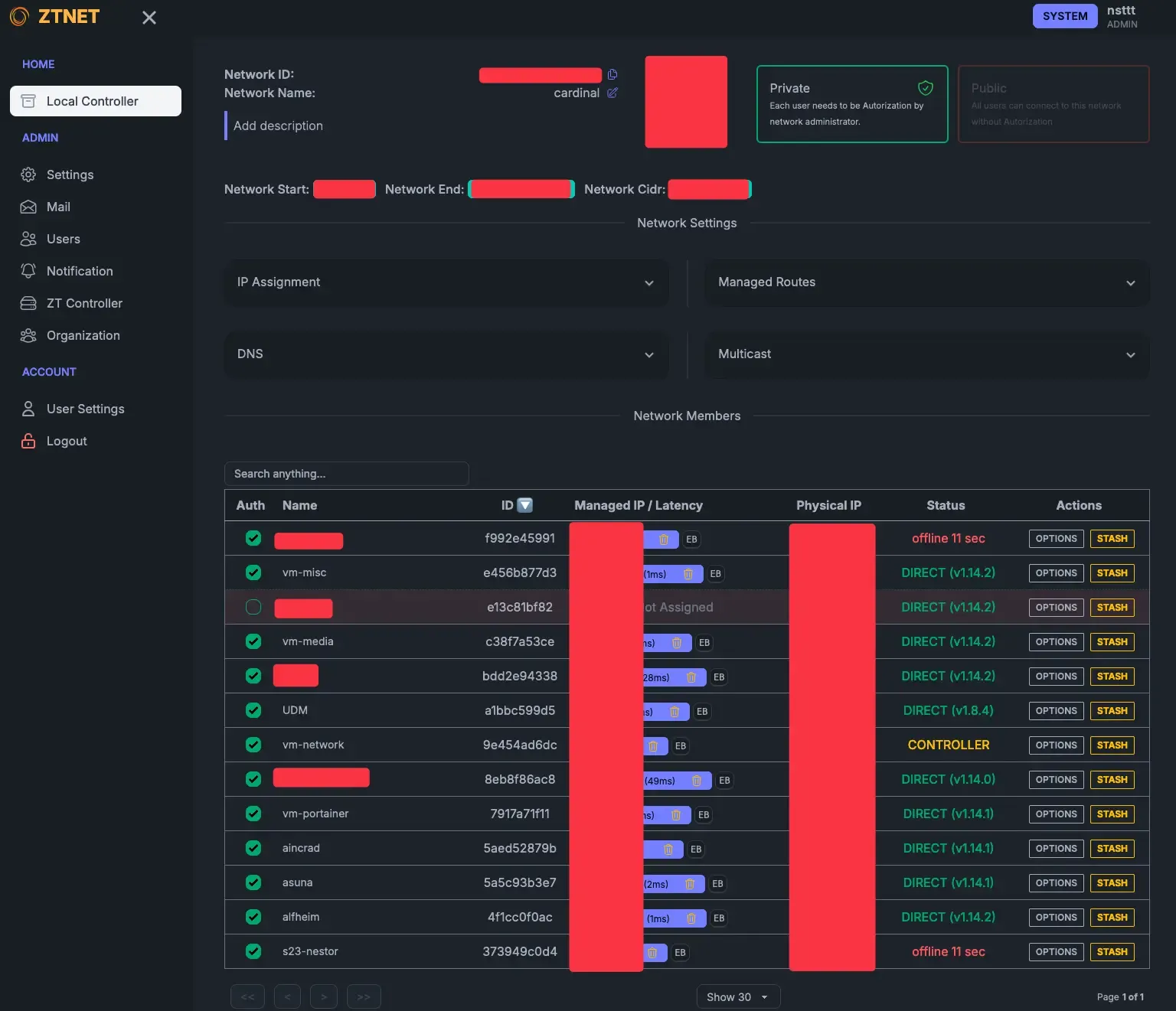Click the edit network name pencil icon

click(x=612, y=93)
